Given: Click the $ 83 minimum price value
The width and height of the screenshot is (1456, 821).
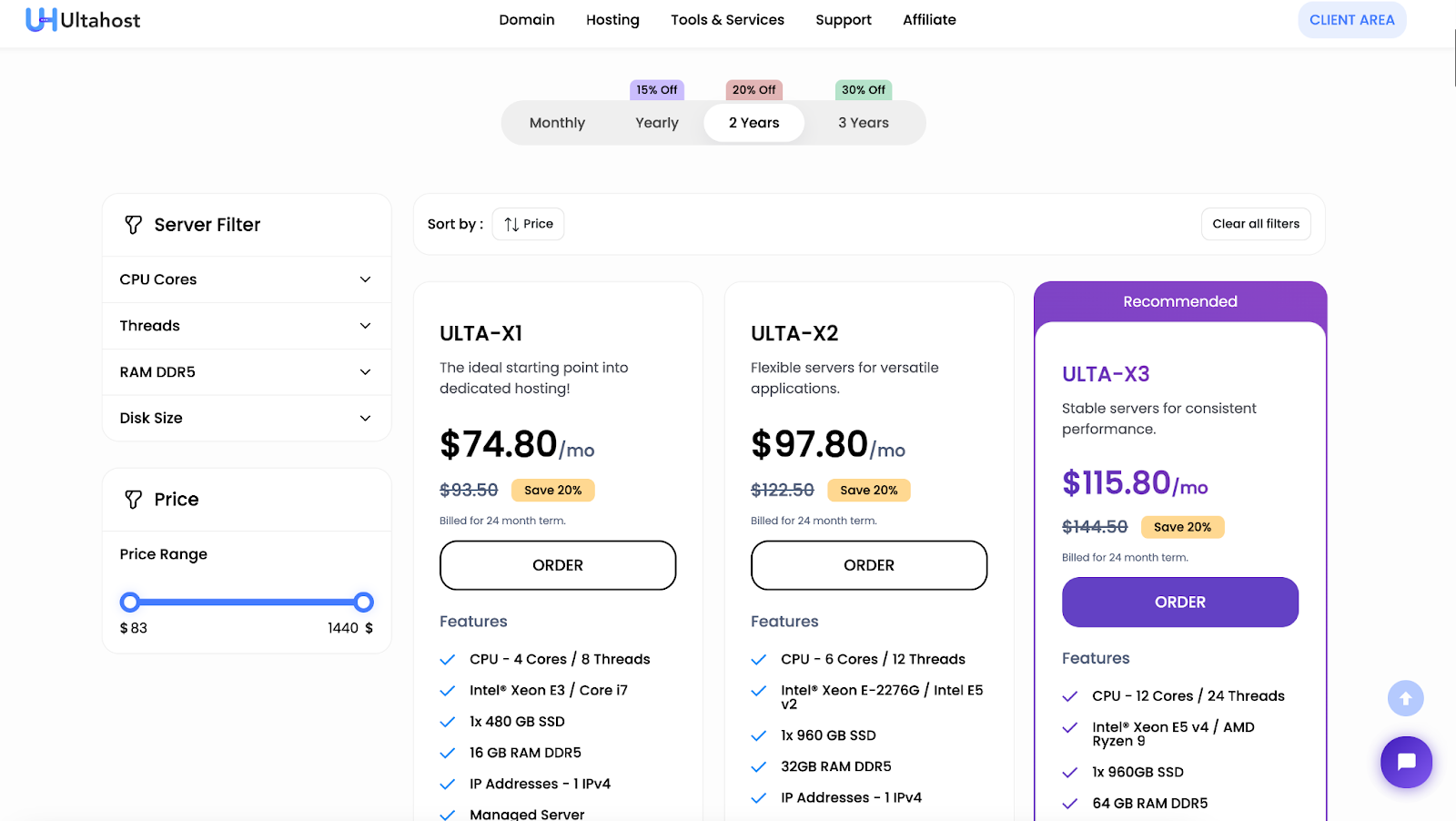Looking at the screenshot, I should [134, 628].
